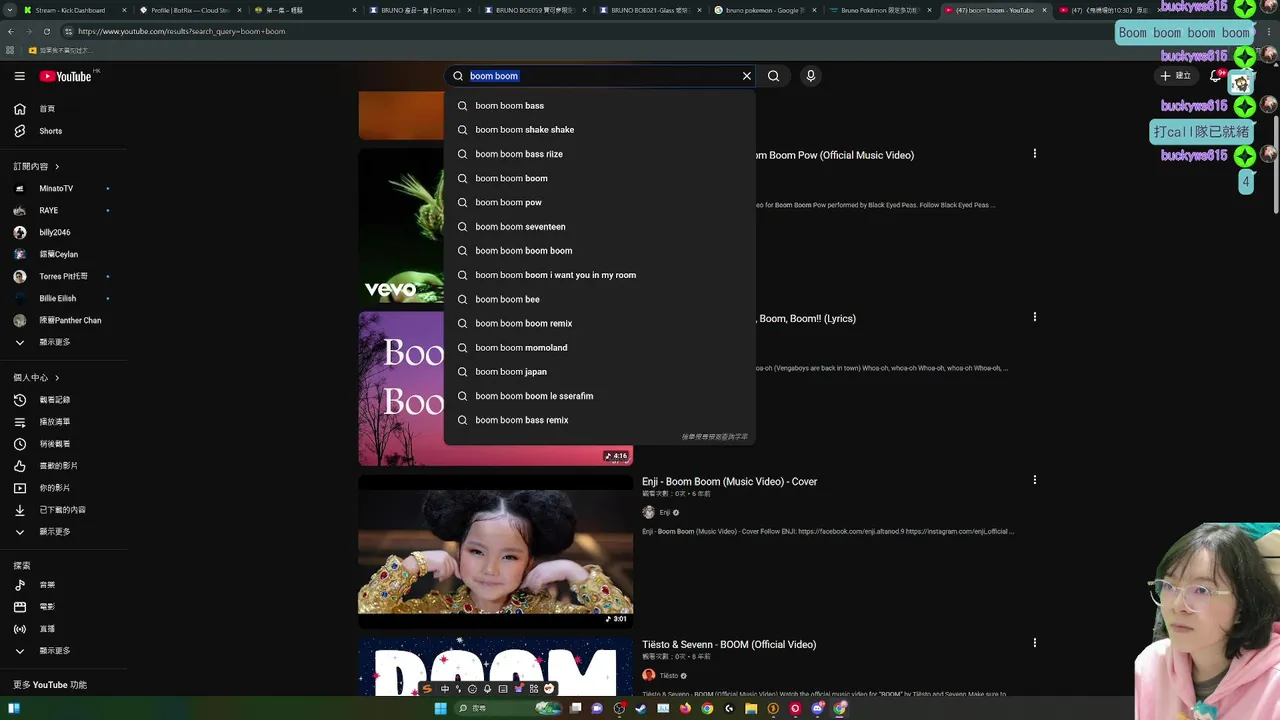
Task: Open the YouTube hamburger guide menu
Action: point(19,76)
